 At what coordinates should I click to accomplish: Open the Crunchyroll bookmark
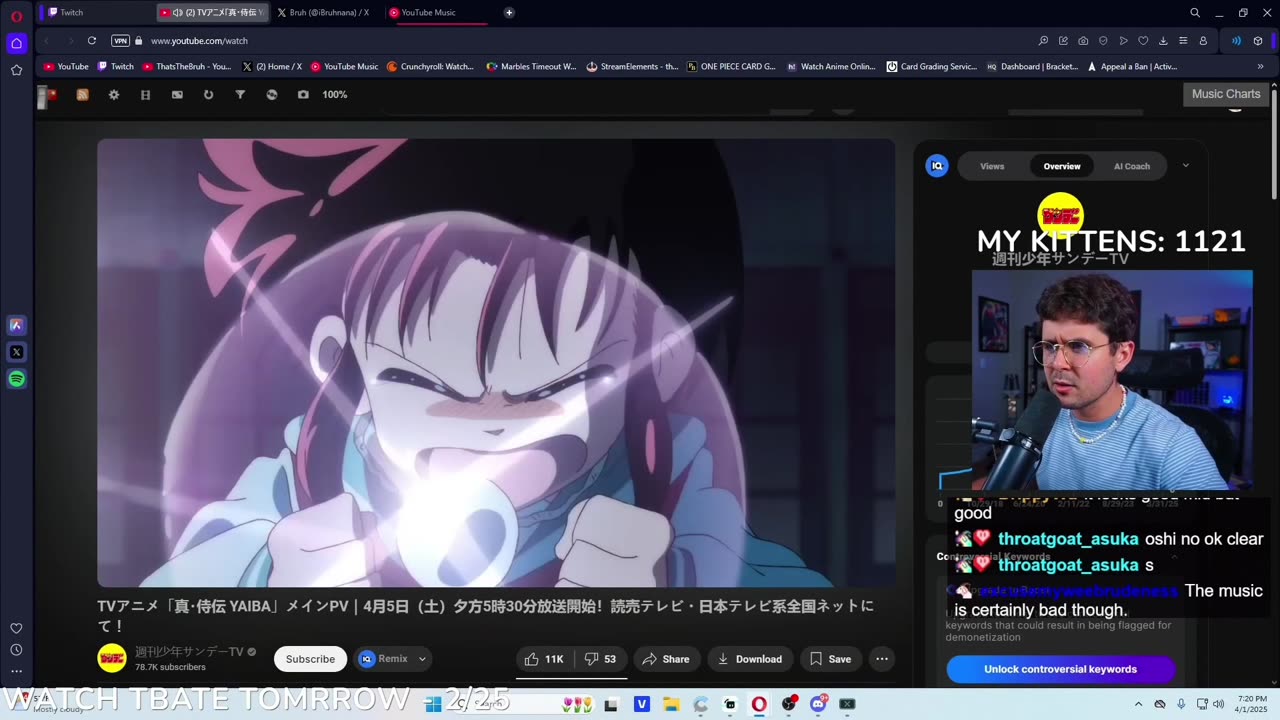tap(430, 67)
